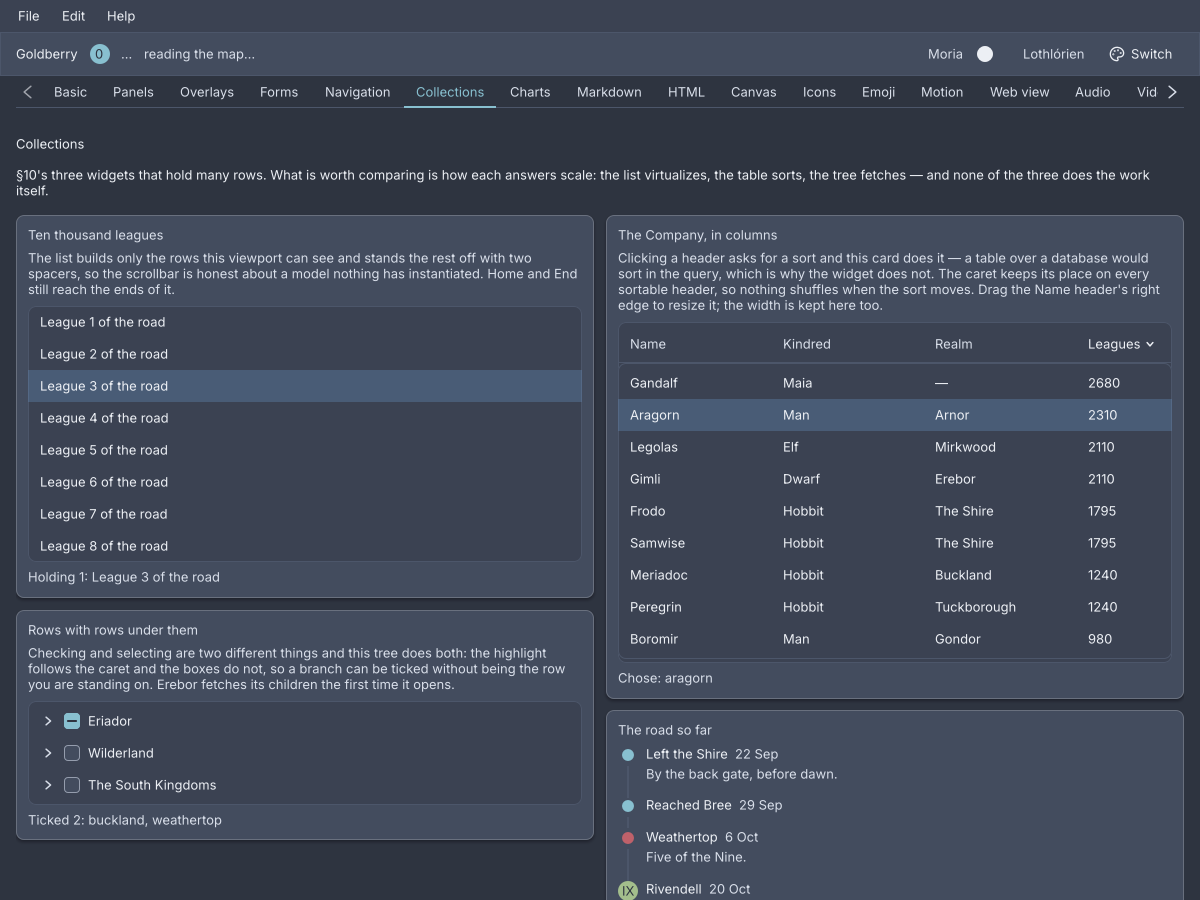Expand the Eriador branch
The image size is (1200, 900).
(x=48, y=721)
